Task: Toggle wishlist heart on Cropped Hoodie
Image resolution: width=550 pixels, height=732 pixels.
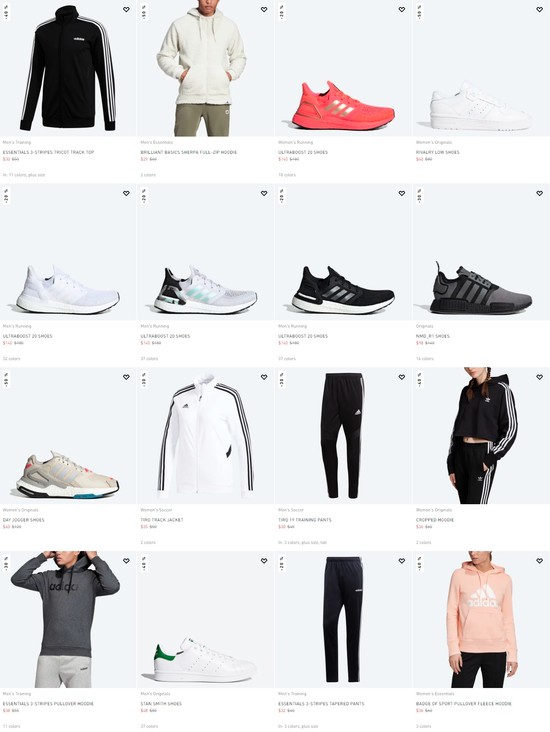Action: tap(539, 377)
